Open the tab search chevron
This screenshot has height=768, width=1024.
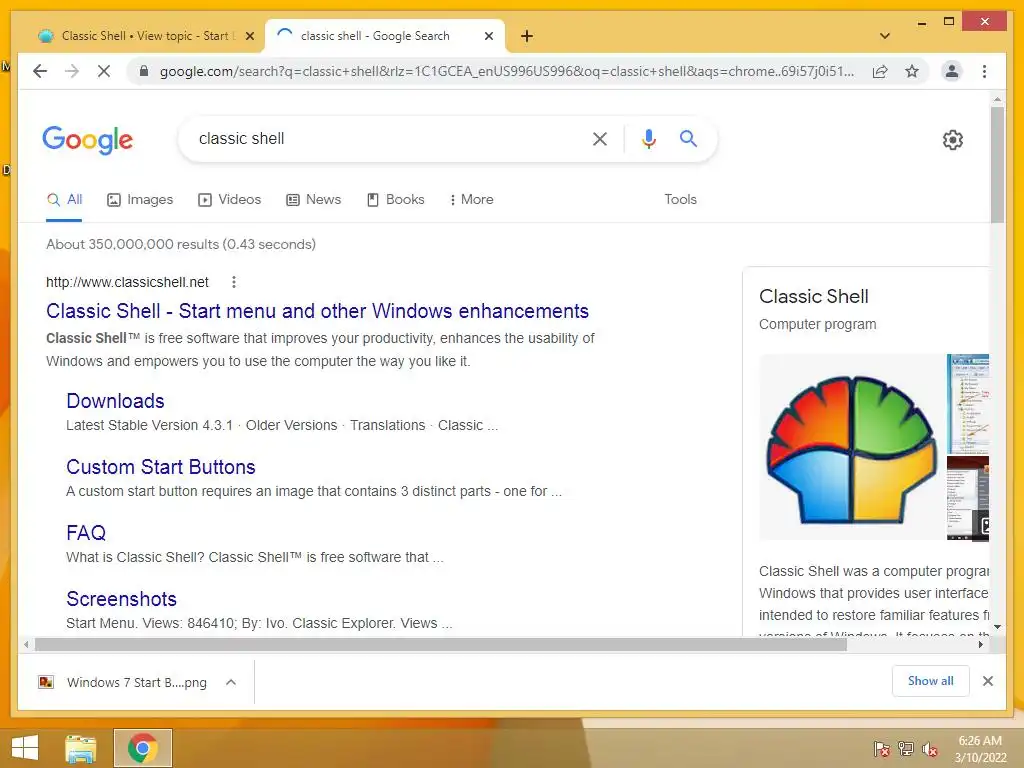point(885,36)
